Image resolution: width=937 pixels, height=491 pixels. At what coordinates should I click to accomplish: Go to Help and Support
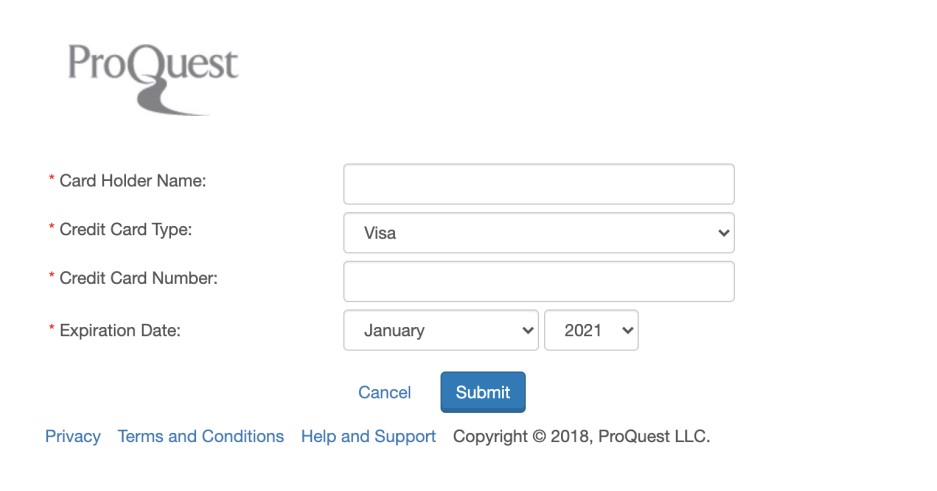pos(368,437)
